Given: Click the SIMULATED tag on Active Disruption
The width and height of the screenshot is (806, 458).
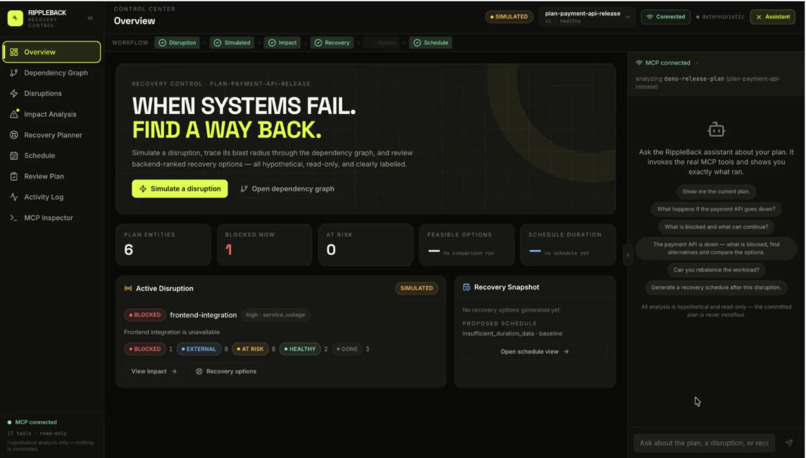Looking at the screenshot, I should 416,288.
